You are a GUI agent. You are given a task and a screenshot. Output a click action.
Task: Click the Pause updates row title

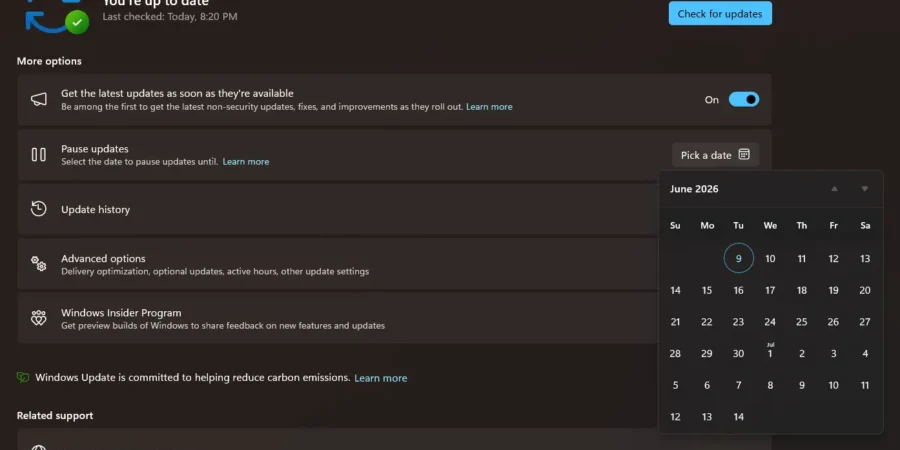[x=95, y=149]
